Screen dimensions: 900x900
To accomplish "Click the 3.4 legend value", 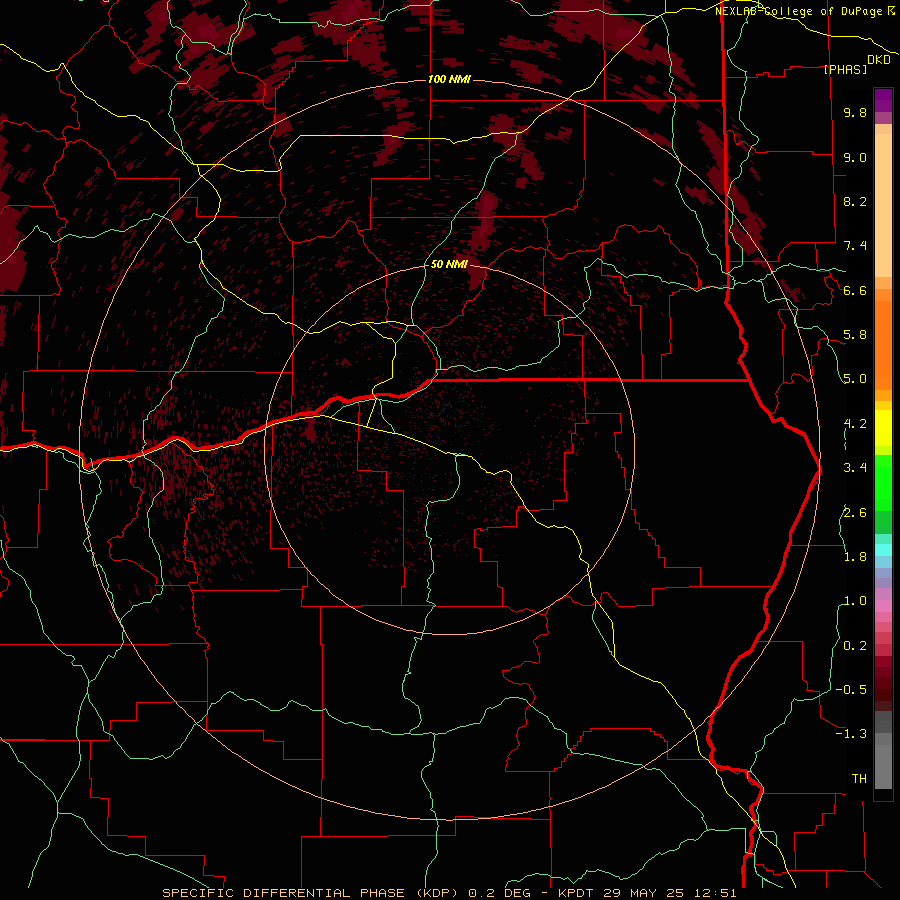I will click(x=855, y=468).
